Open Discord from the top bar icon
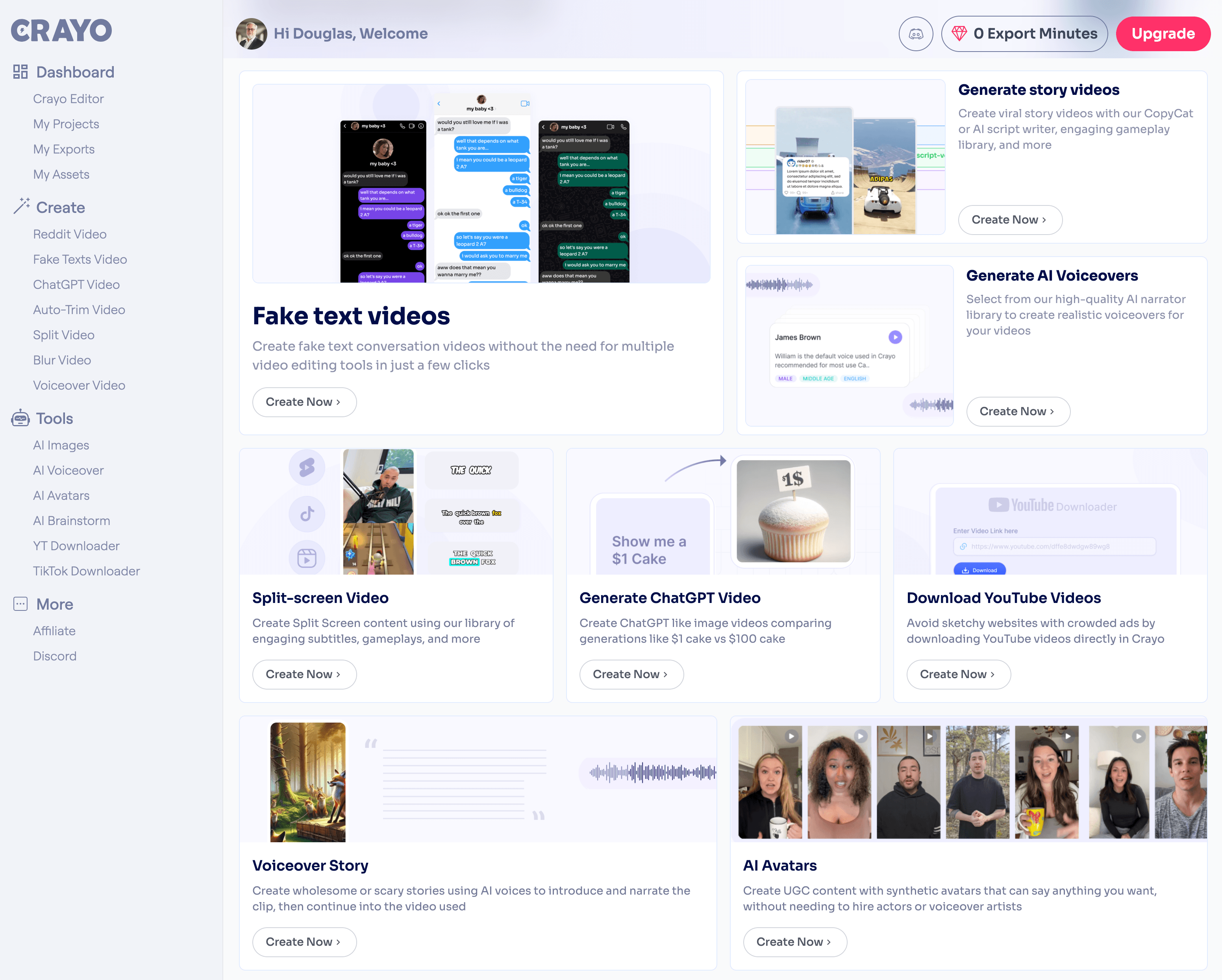This screenshot has height=980, width=1222. (915, 33)
